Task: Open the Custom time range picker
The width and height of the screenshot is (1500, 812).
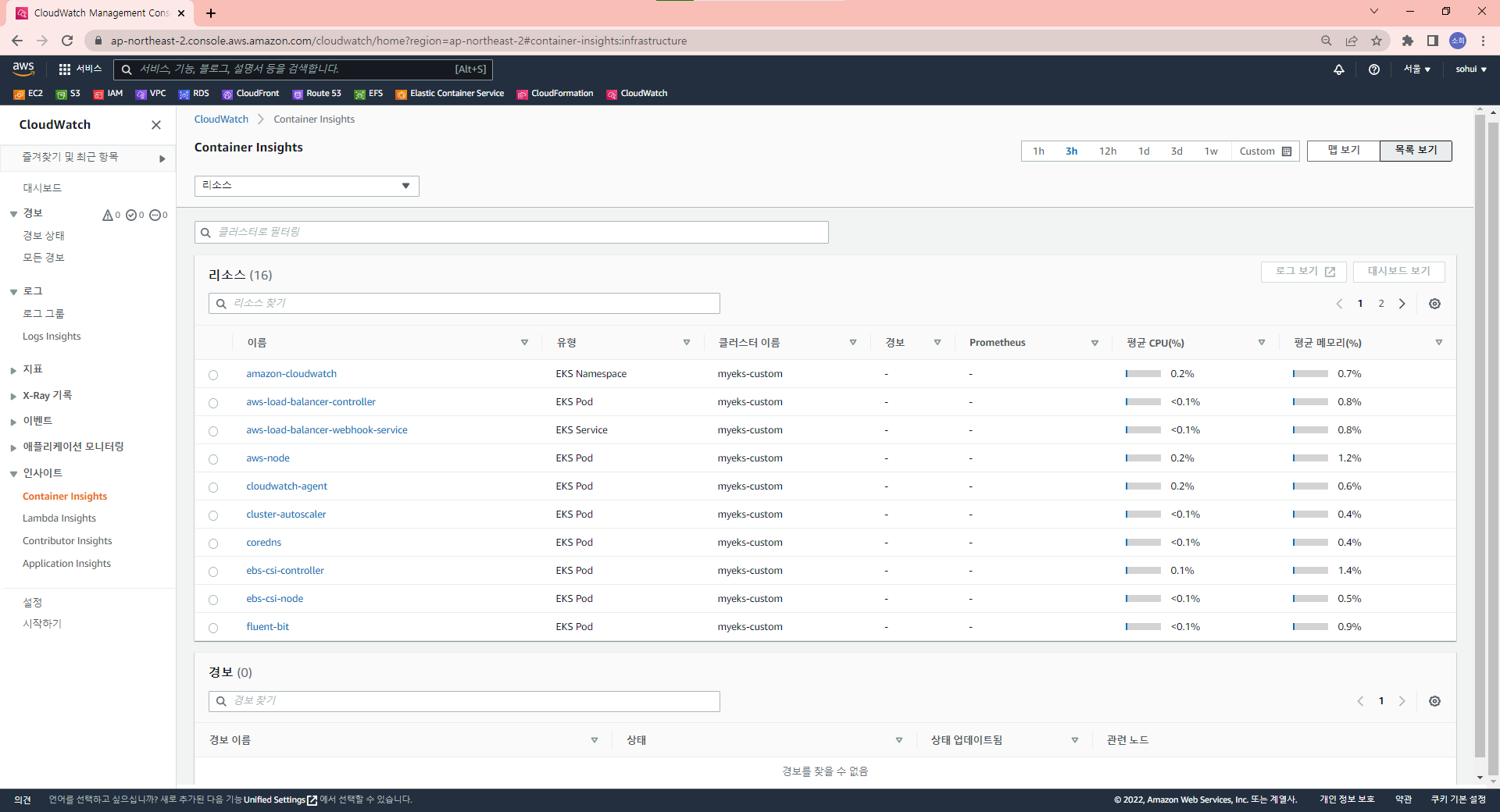Action: click(x=1265, y=151)
